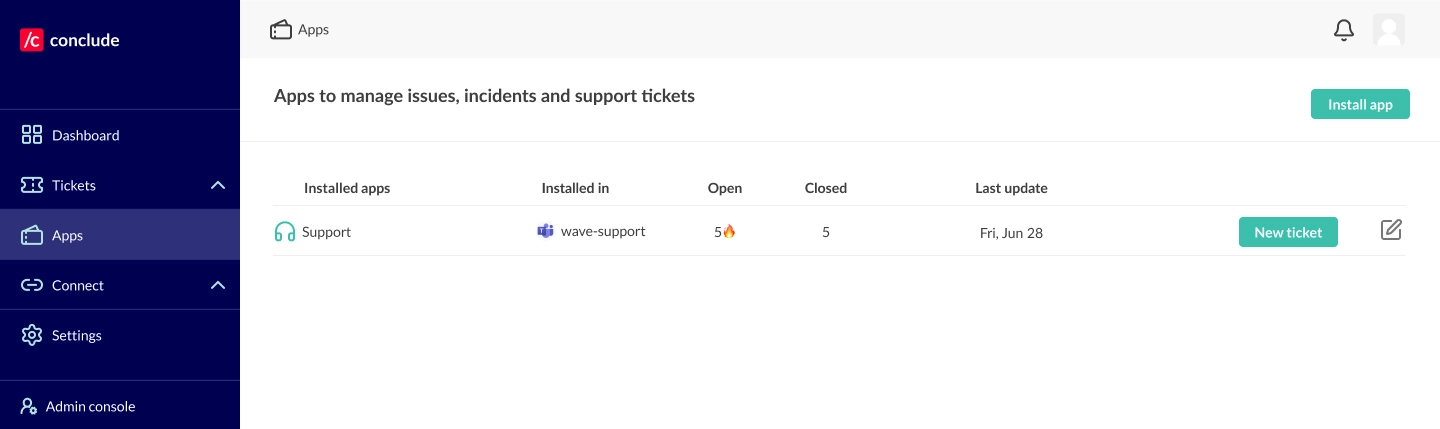The image size is (1440, 429).
Task: Collapse the Tickets menu chevron
Action: 218,185
